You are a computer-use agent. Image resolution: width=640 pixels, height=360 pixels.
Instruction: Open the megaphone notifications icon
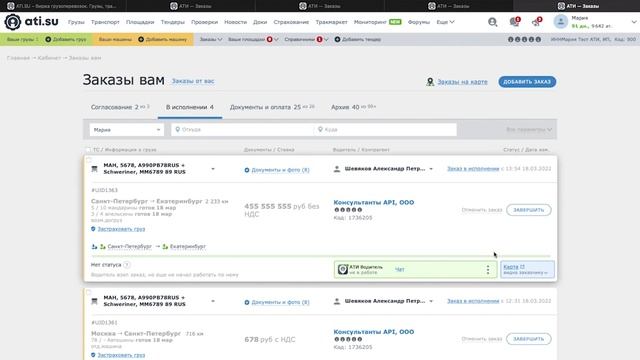point(537,22)
